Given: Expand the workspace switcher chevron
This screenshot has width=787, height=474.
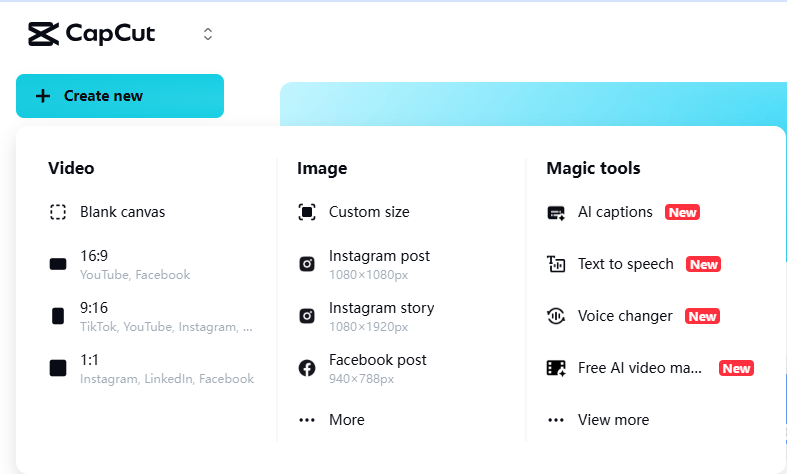Looking at the screenshot, I should tap(208, 34).
